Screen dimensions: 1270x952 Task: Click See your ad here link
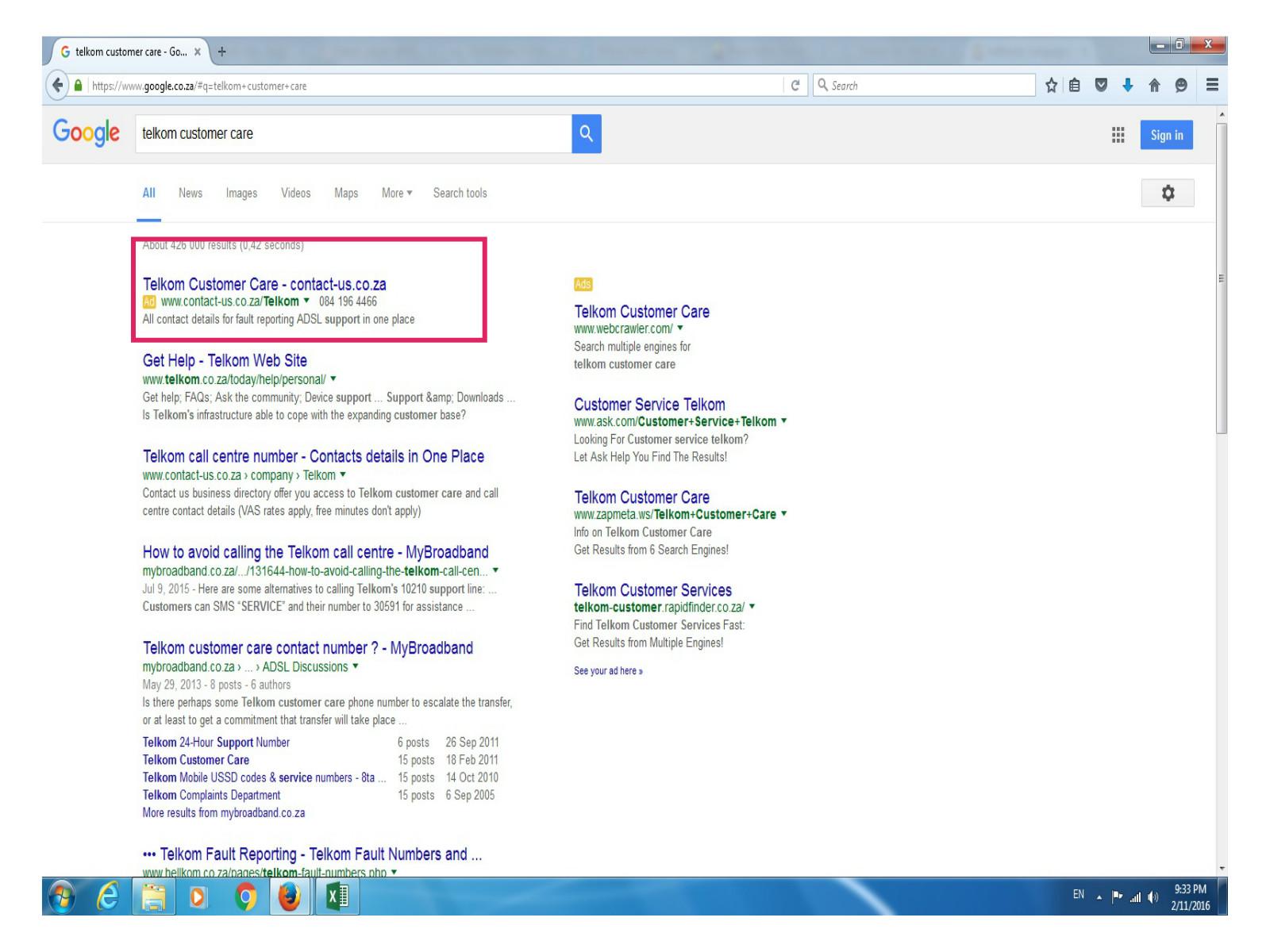(x=608, y=671)
